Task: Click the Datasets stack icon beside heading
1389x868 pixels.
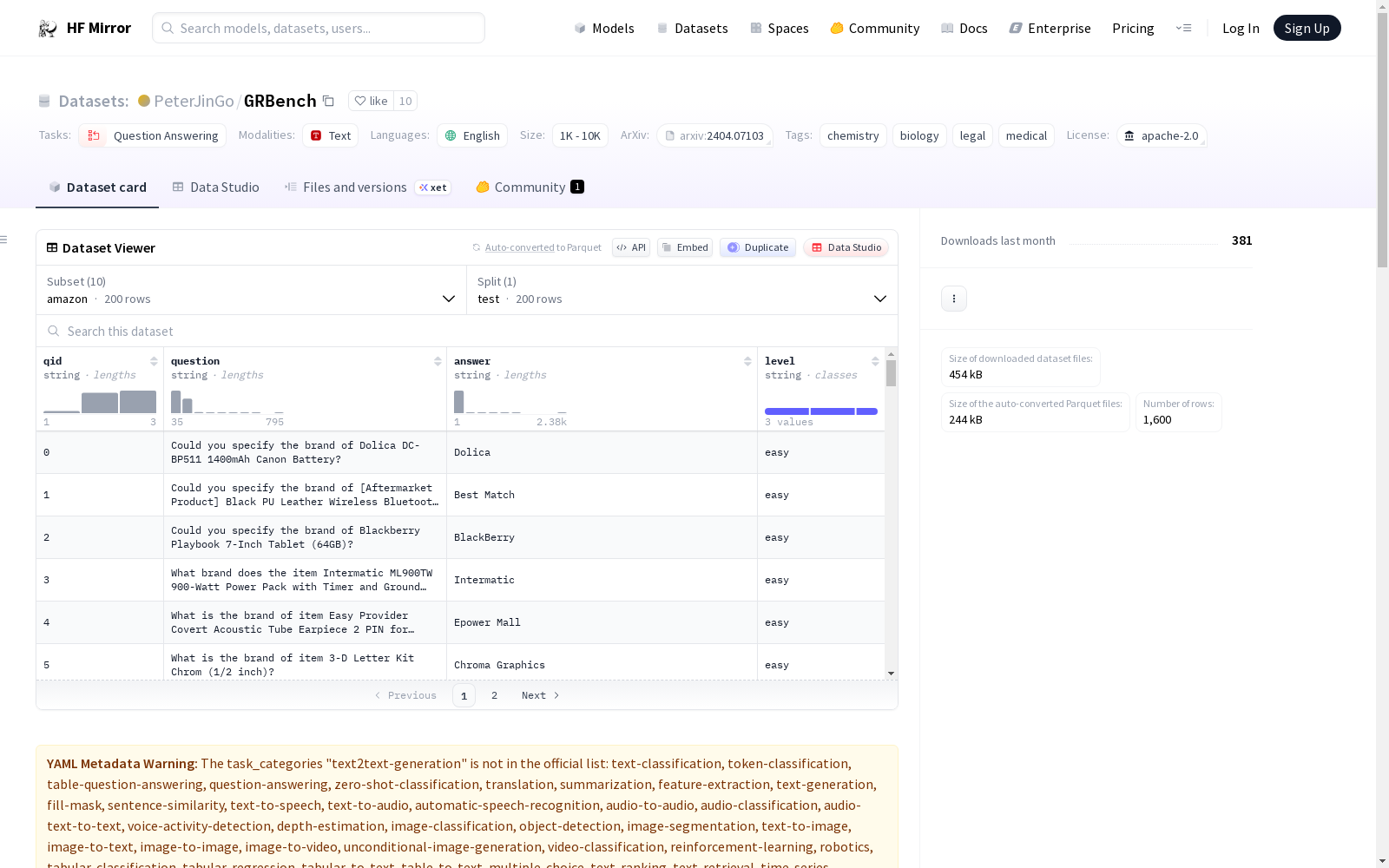Action: (44, 101)
